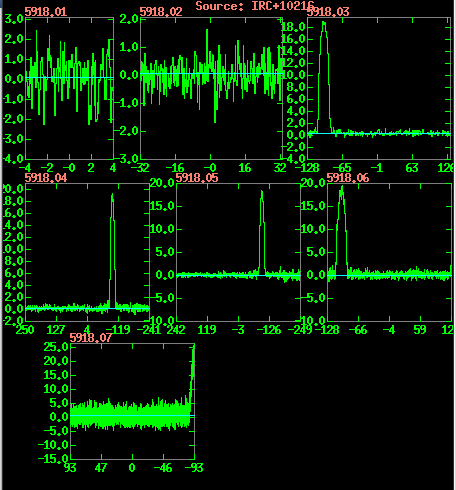Click x-axis value -16 under plot 5918.02
Viewport: 456px width, 490px height.
[175, 168]
